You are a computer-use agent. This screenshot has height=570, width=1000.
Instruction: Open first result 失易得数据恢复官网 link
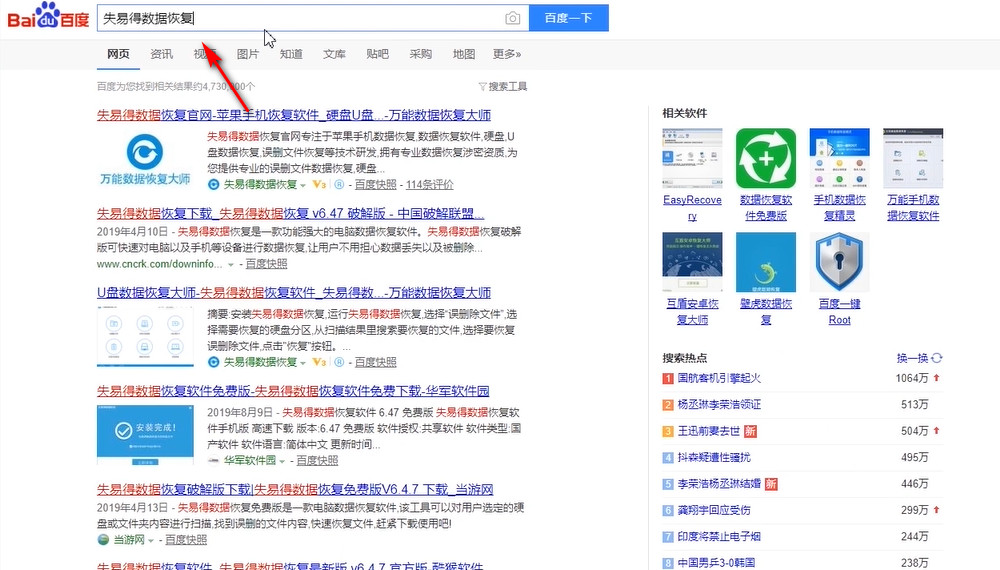pyautogui.click(x=294, y=115)
